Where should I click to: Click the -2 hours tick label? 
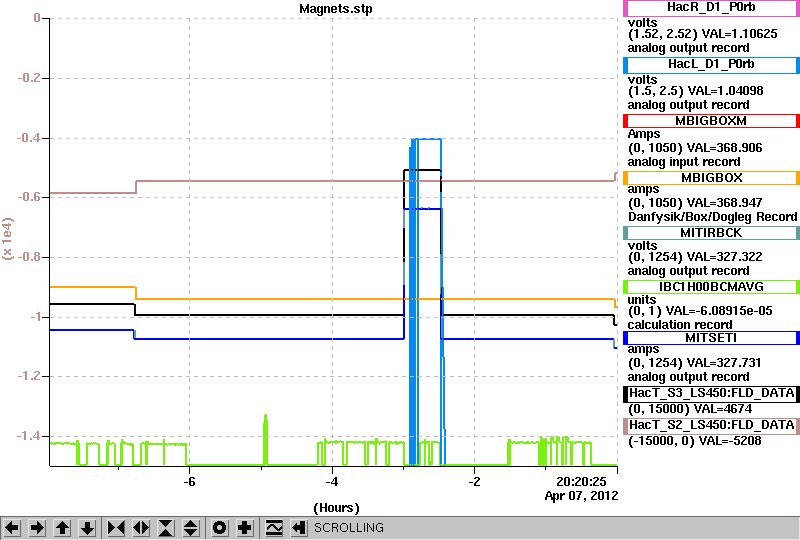coord(474,482)
